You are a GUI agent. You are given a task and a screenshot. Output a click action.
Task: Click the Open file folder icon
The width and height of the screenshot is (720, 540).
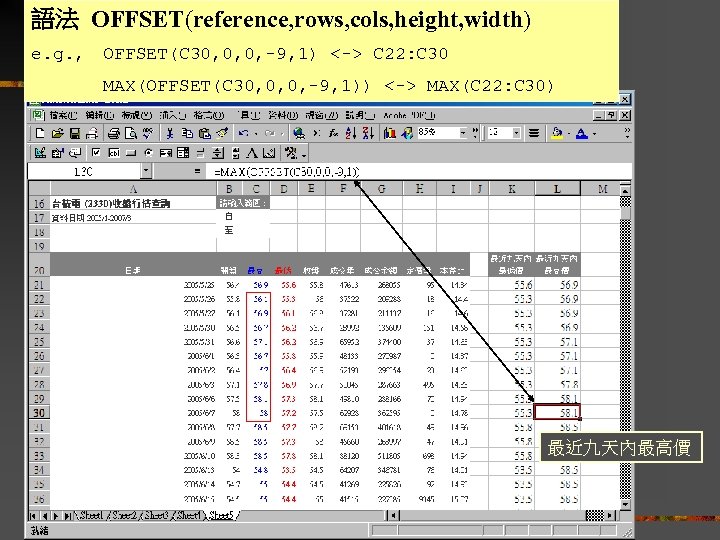click(x=57, y=133)
